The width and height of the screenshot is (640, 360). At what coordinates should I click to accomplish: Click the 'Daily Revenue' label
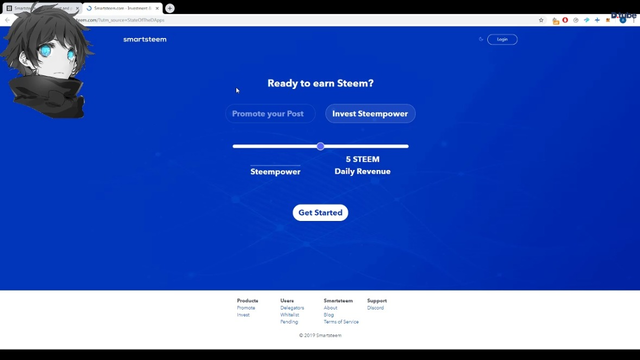[x=362, y=171]
